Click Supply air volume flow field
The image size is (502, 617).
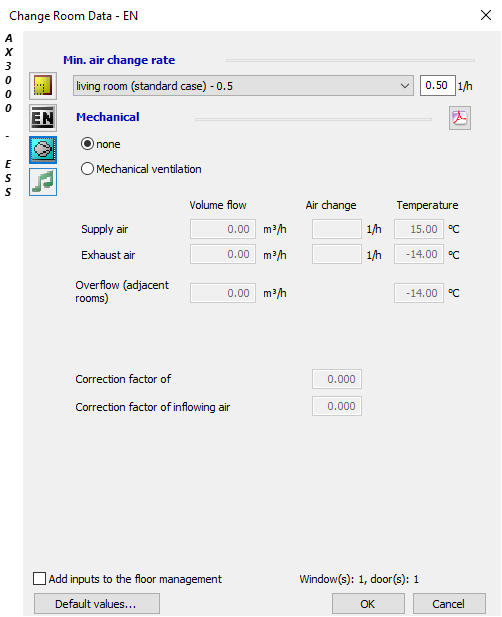[x=223, y=229]
